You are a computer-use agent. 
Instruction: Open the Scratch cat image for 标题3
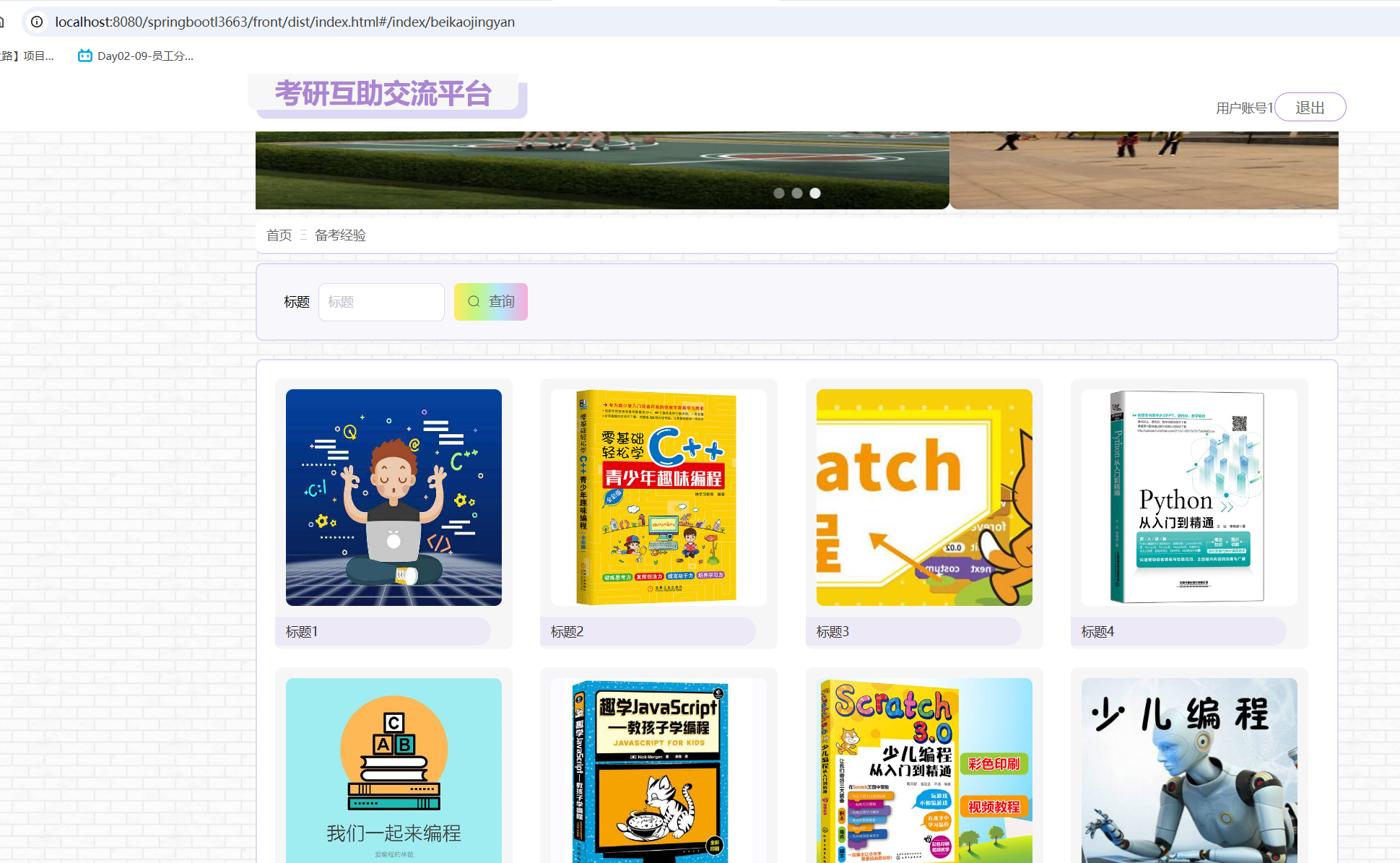click(924, 497)
